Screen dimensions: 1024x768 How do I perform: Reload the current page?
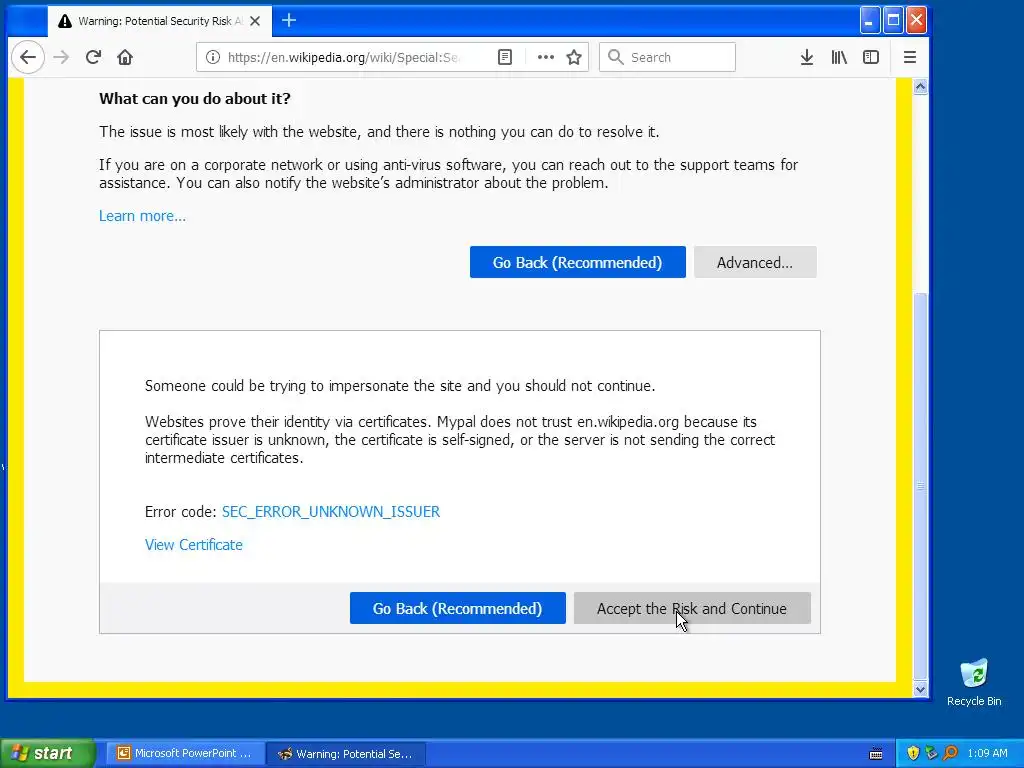coord(93,57)
